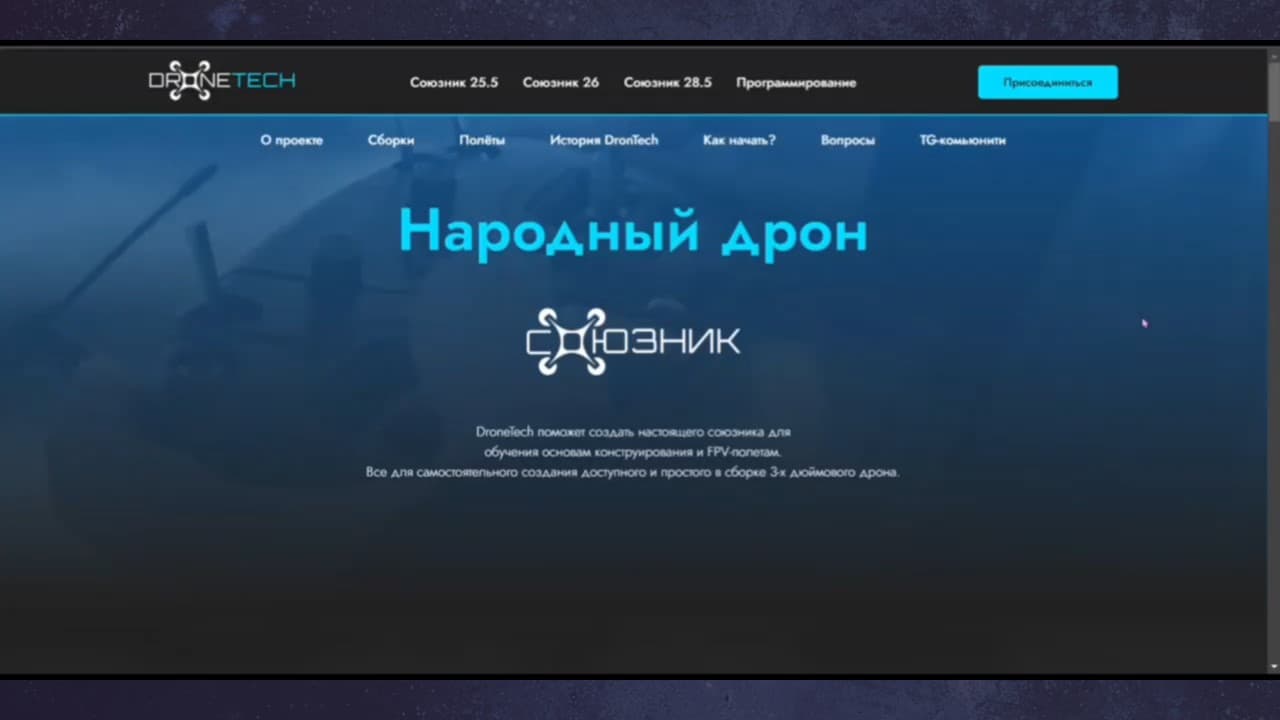Click the line 'DroneTech поможет создать настоящего союзника'

click(633, 432)
